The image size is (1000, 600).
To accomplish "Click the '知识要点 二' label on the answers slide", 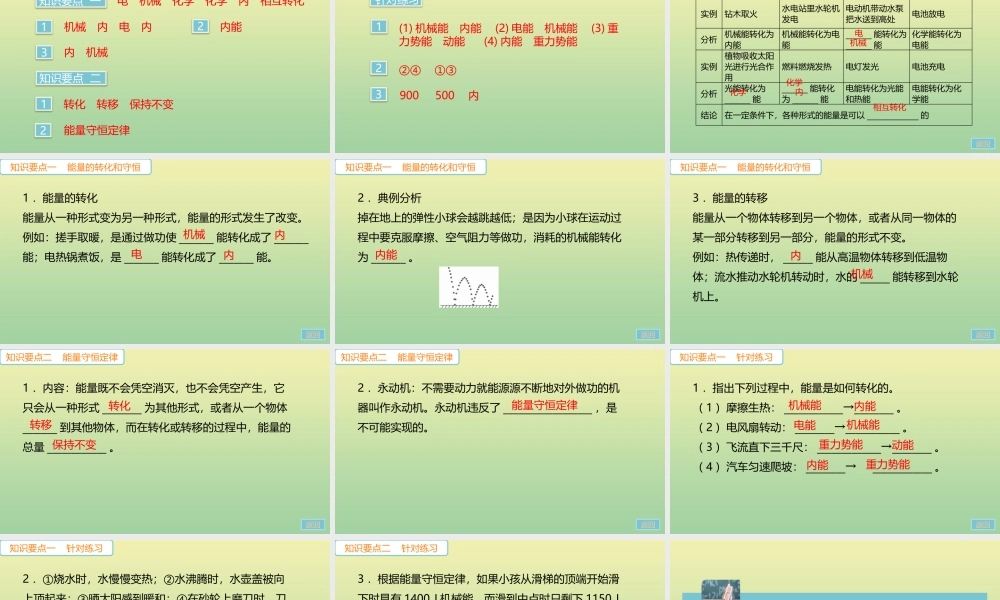I will tap(70, 78).
